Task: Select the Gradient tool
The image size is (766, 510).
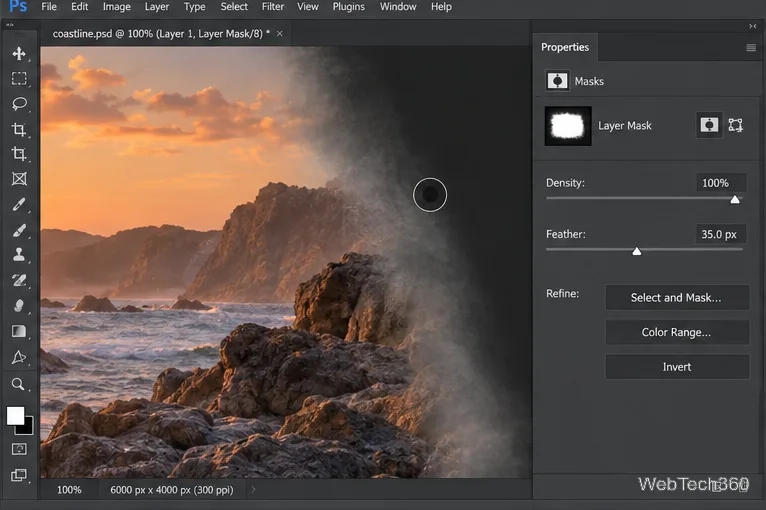Action: [x=19, y=331]
